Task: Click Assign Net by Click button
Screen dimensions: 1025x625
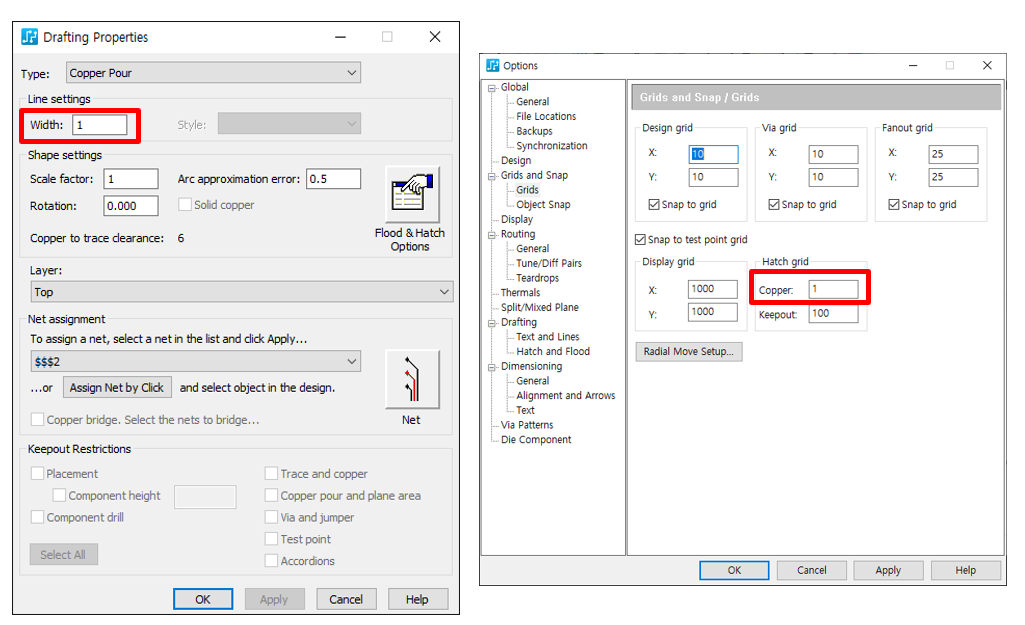Action: pyautogui.click(x=117, y=387)
